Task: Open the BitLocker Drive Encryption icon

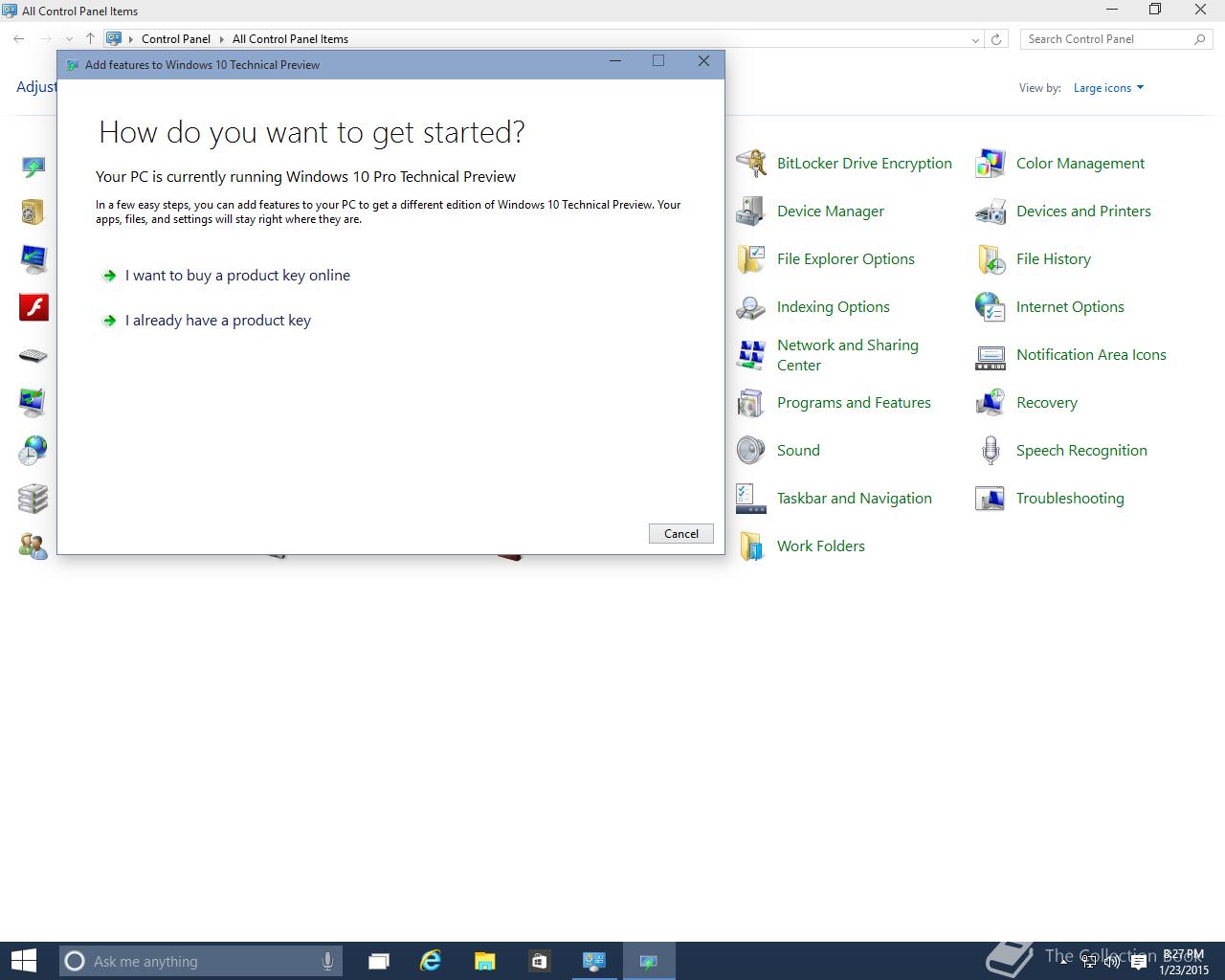Action: (x=751, y=164)
